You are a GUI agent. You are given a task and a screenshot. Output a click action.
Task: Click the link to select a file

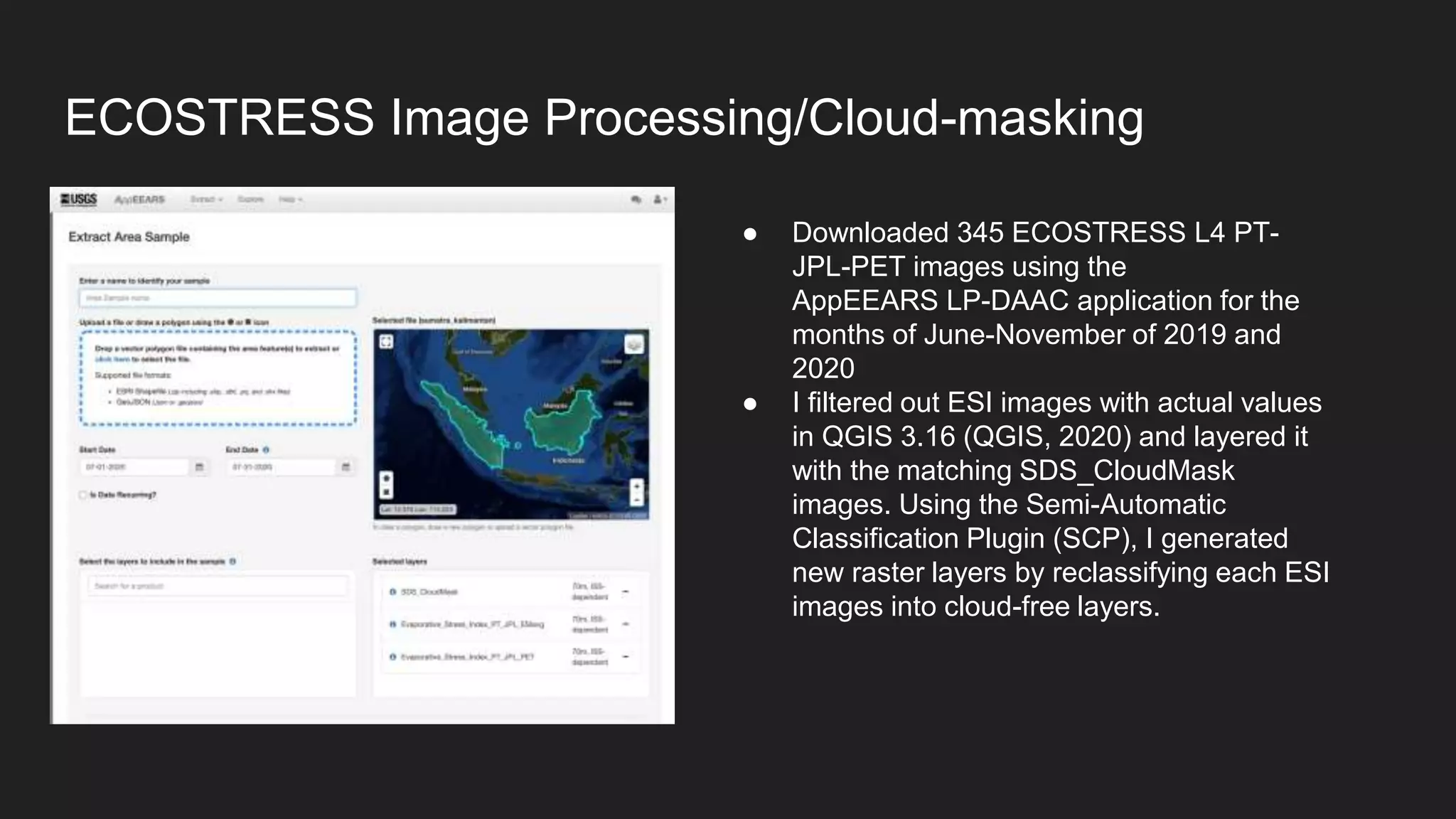tap(112, 360)
